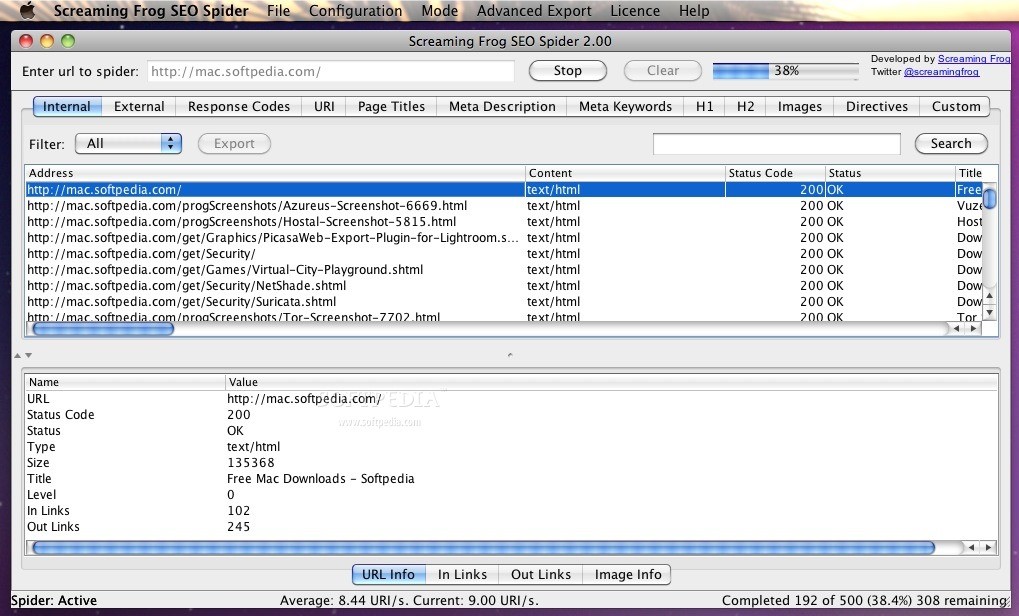Open the Filter dropdown showing All

pyautogui.click(x=128, y=144)
